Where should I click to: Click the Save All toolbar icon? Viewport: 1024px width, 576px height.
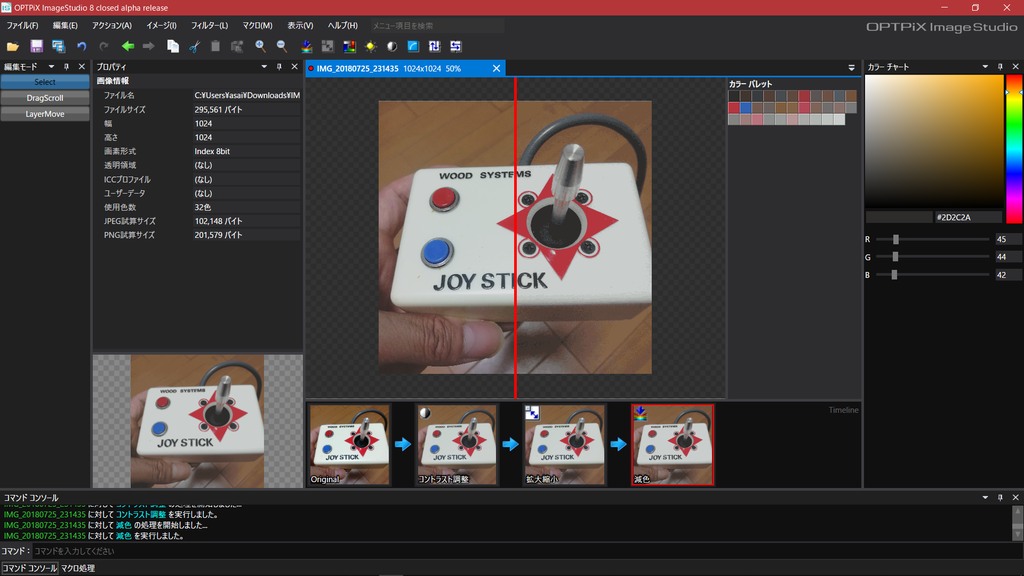[58, 46]
